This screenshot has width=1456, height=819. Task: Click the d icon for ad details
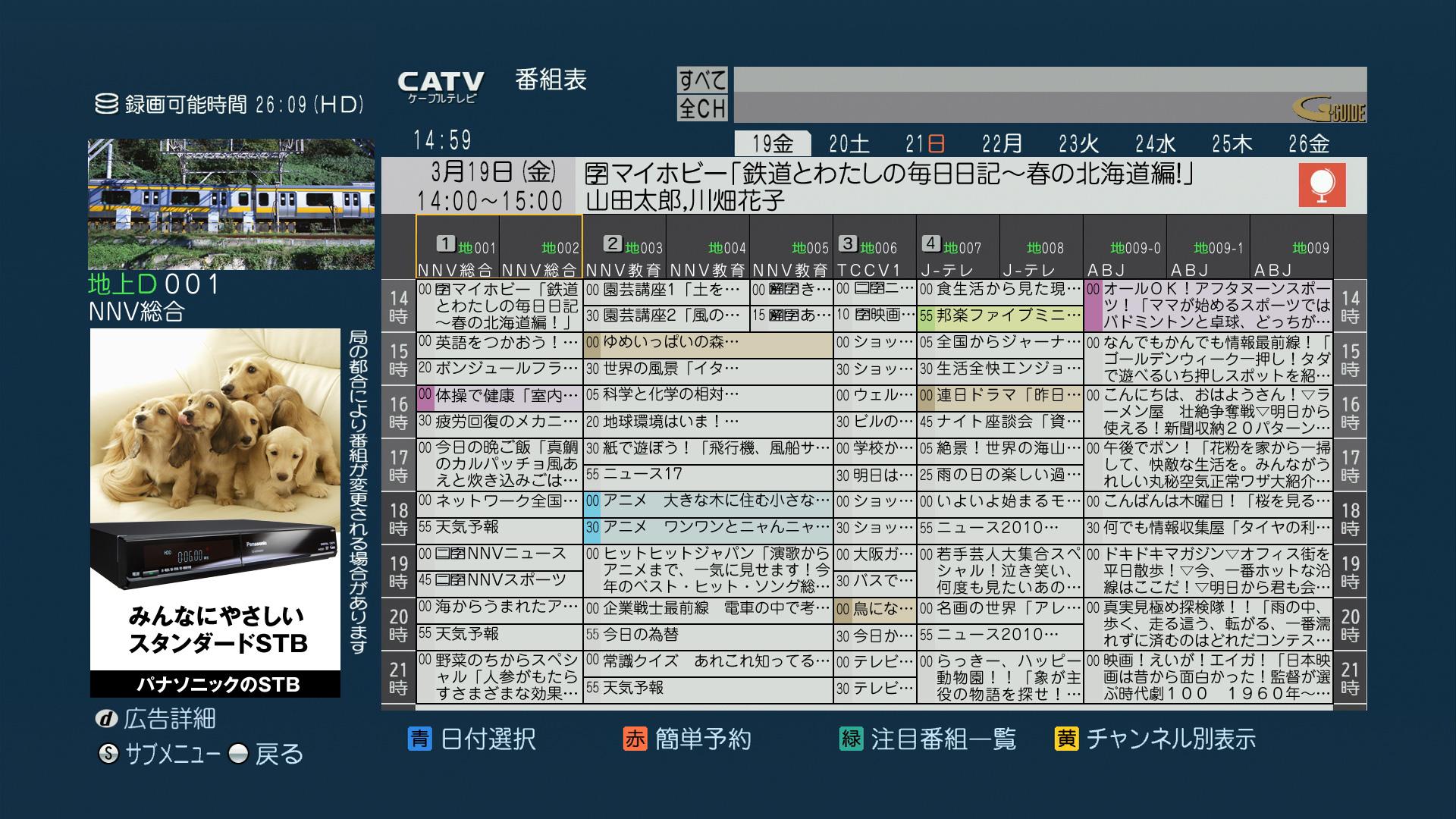(105, 719)
